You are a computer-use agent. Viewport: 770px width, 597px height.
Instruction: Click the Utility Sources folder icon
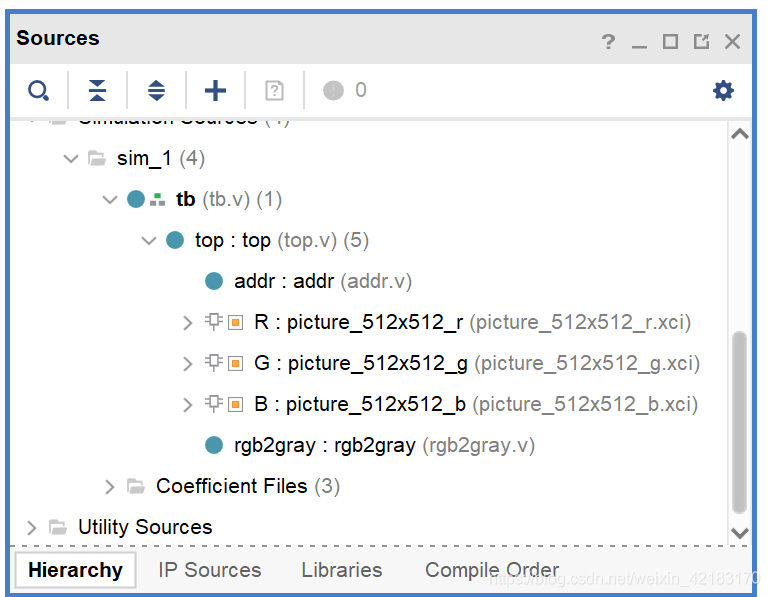click(58, 527)
